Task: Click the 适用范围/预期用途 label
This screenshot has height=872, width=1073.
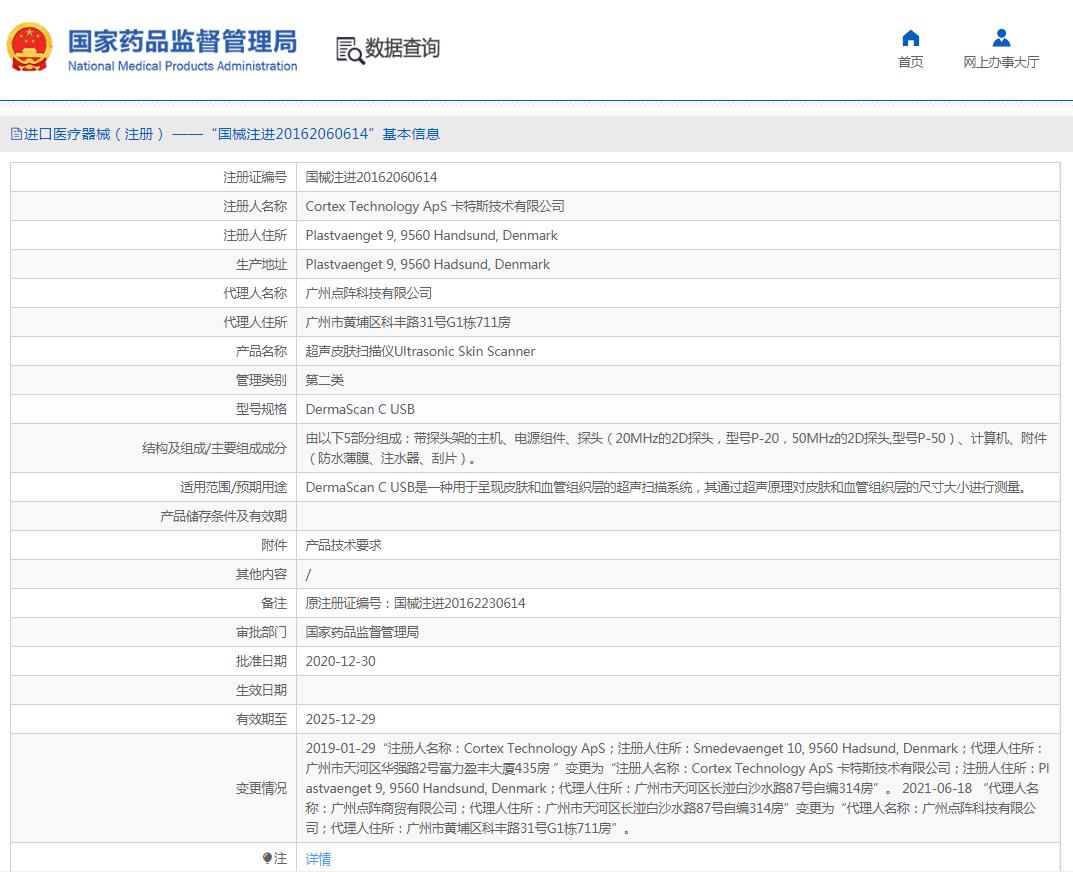Action: (x=233, y=487)
